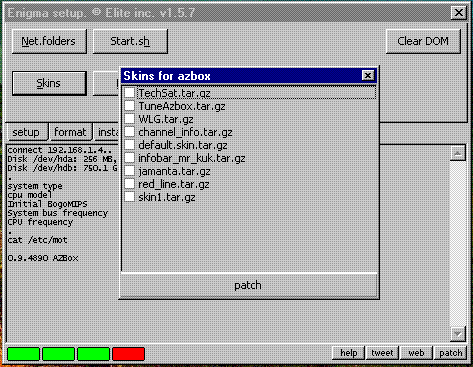Screen dimensions: 473x367
Task: Apply skins with the large patch button
Action: 248,285
